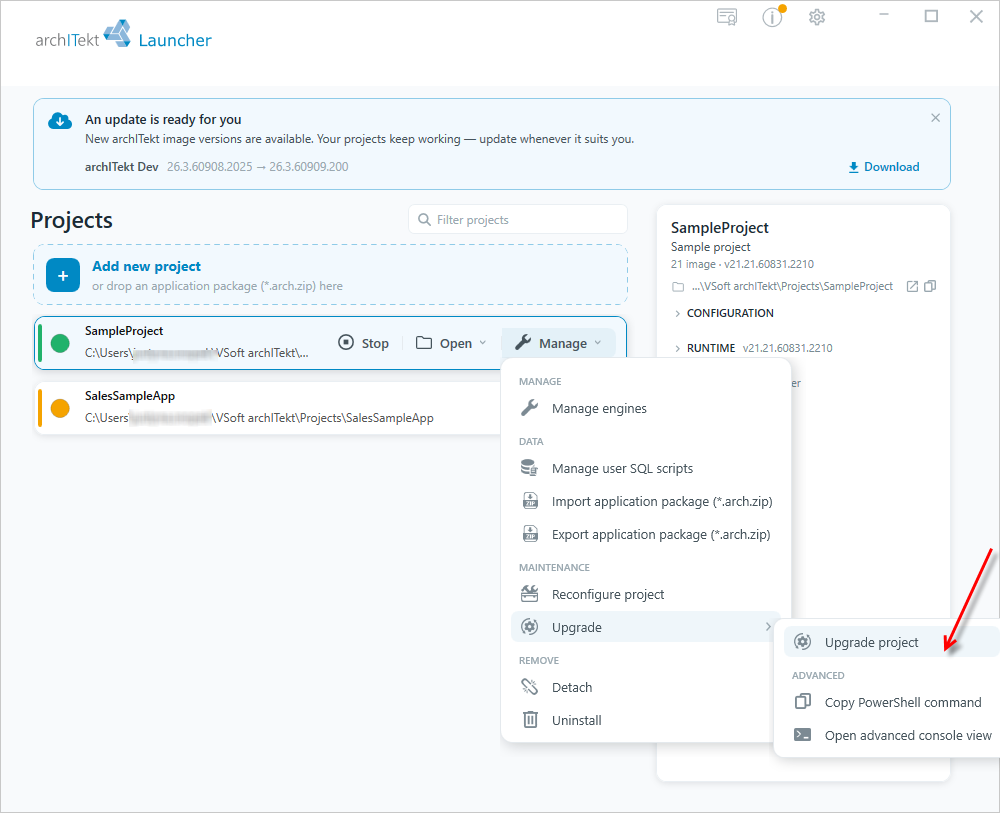This screenshot has height=813, width=1000.
Task: Select the SalesSampleApp project row
Action: [268, 408]
